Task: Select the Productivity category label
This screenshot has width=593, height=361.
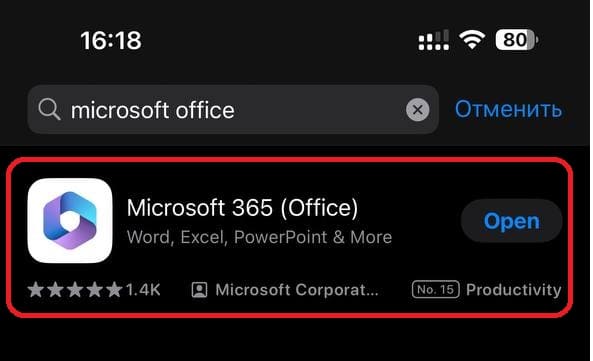Action: click(x=514, y=290)
